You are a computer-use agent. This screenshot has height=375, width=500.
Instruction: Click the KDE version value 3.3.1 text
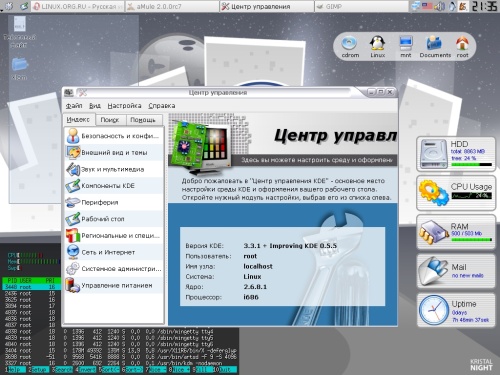tap(290, 246)
